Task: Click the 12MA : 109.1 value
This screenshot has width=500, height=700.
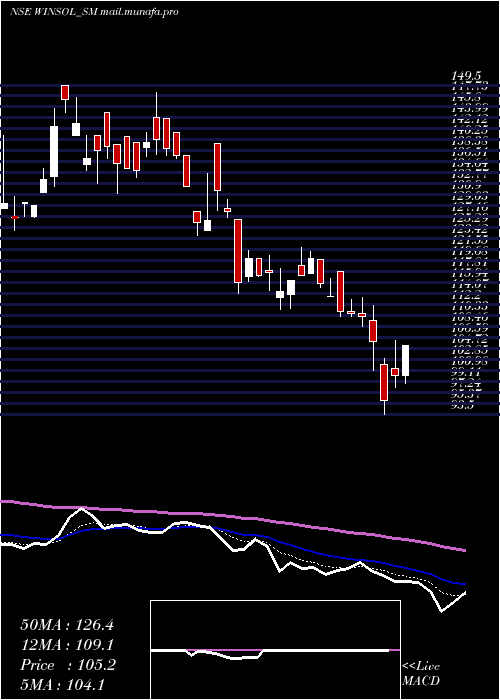Action: pyautogui.click(x=67, y=645)
